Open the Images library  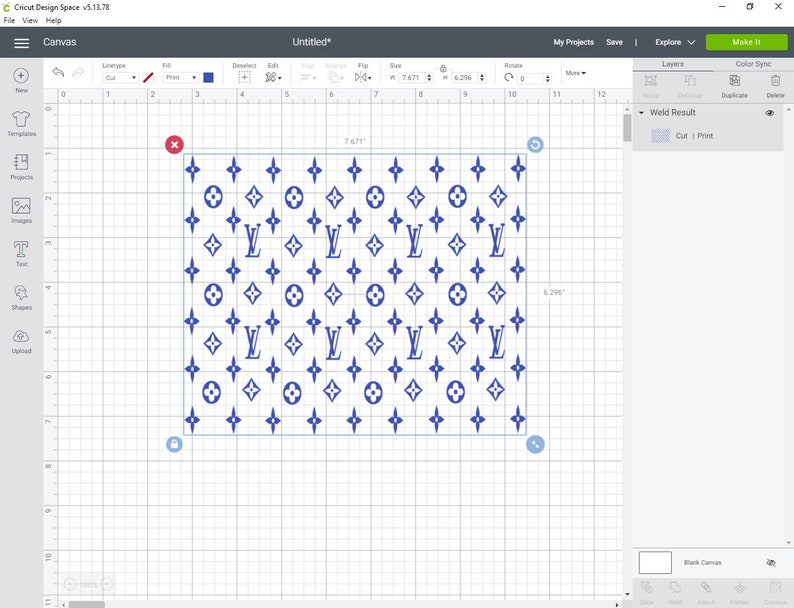(x=21, y=206)
